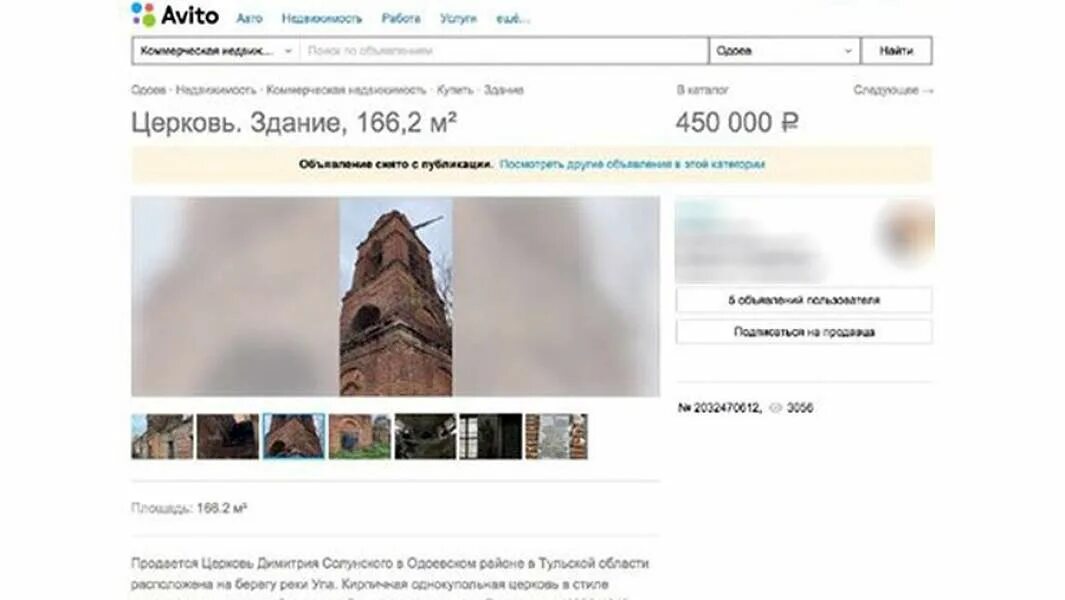
Task: Expand the category dropdown Коммерческая недвиж…
Action: pos(216,51)
